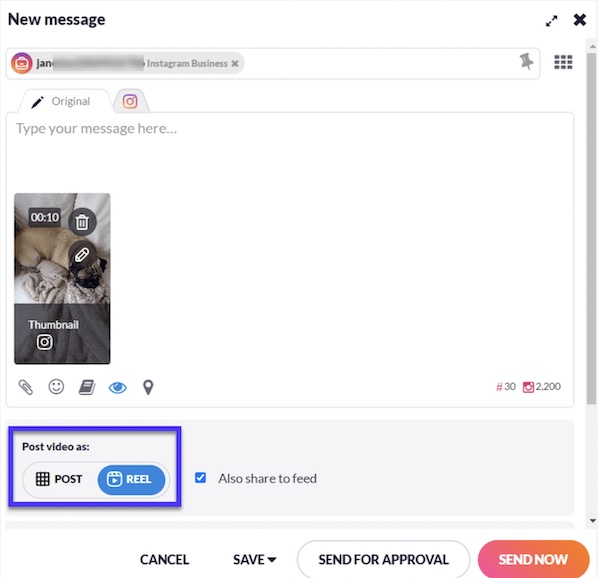Select REEL as the video type
Screen dimensions: 600x578
click(131, 480)
